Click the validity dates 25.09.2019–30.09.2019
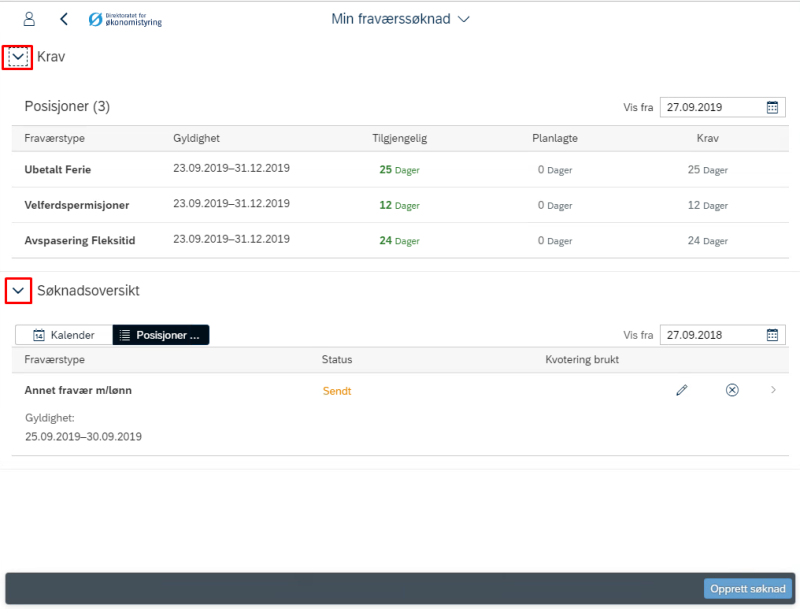The image size is (800, 609). click(84, 437)
